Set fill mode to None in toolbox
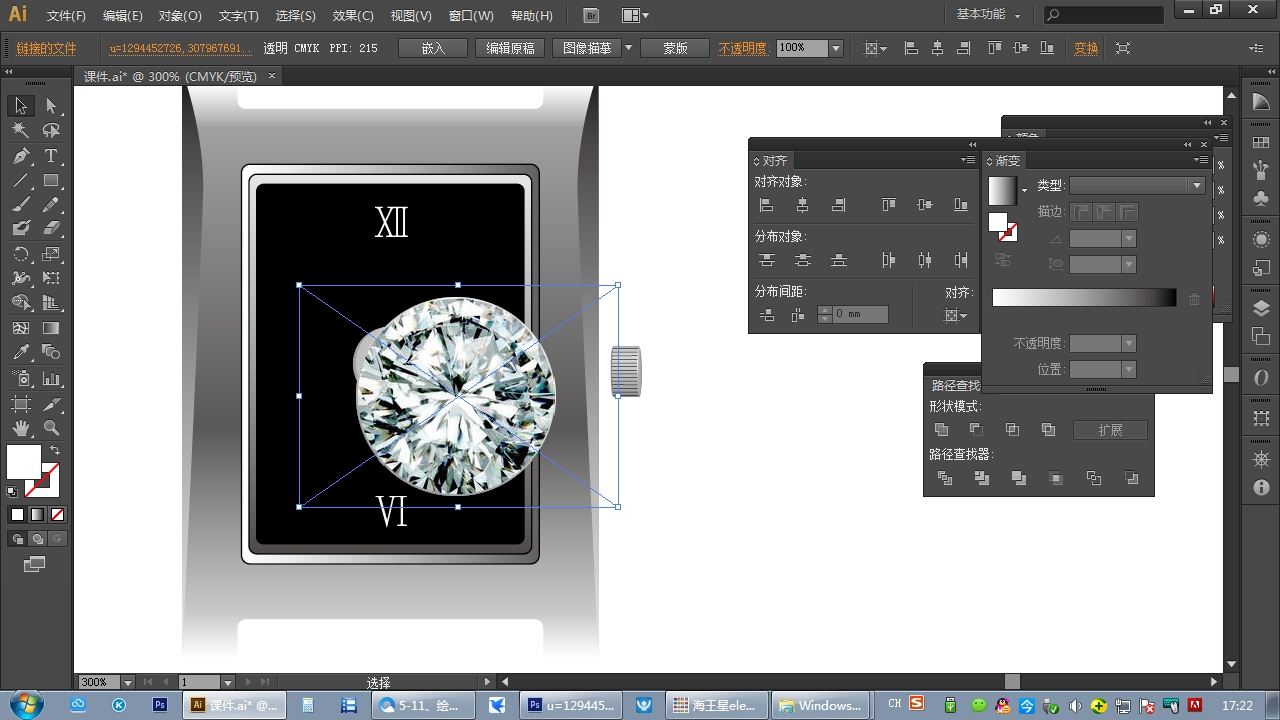Screen dimensions: 1280x720 coord(57,515)
